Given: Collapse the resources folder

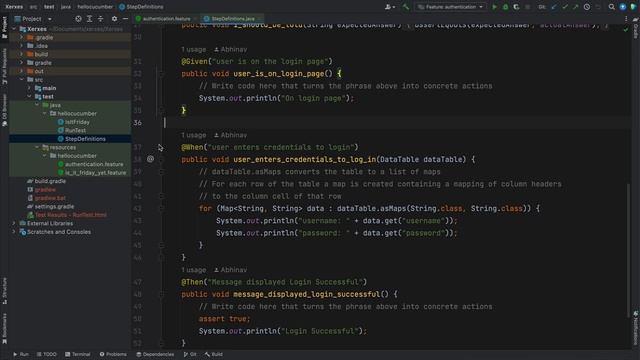Looking at the screenshot, I should pos(37,147).
